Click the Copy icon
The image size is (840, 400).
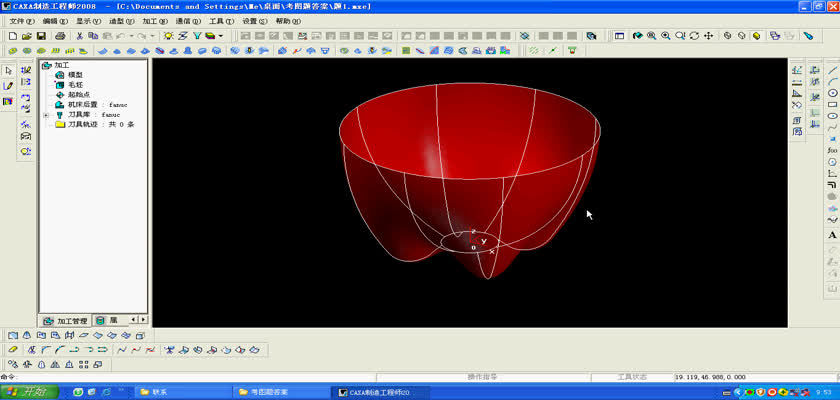pos(93,36)
